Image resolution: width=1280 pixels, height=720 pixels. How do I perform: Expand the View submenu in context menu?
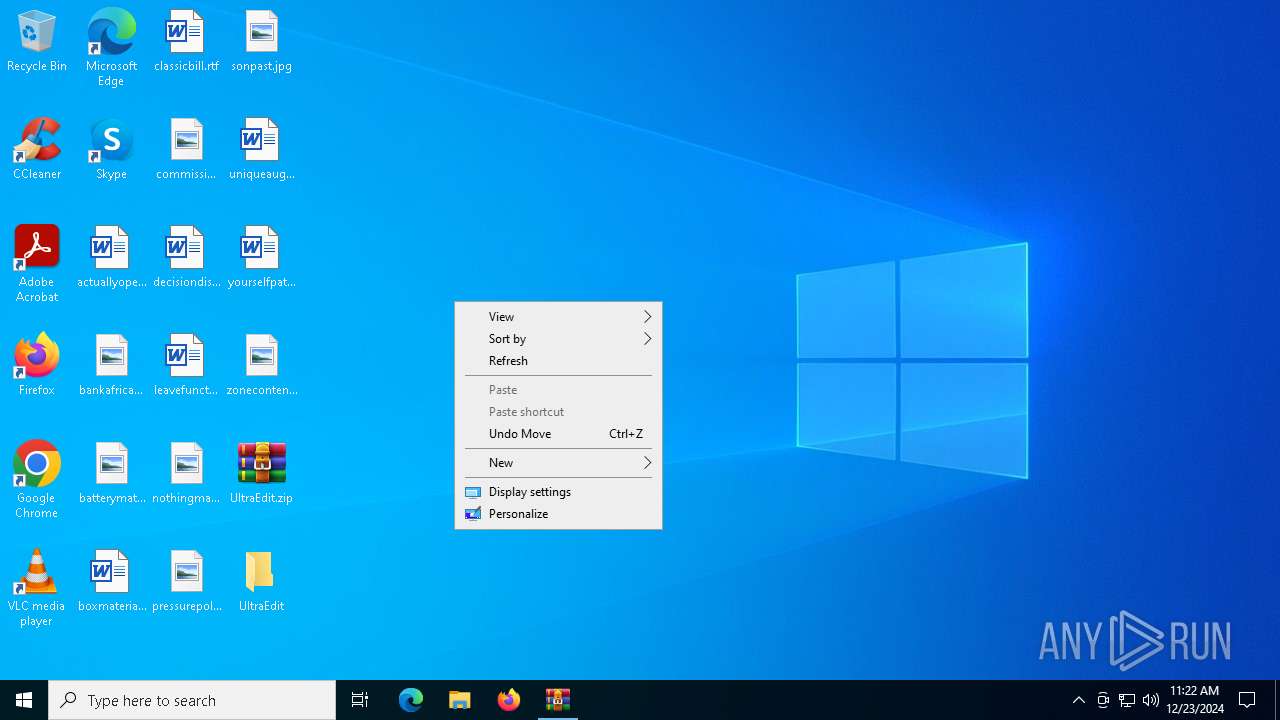pyautogui.click(x=558, y=317)
